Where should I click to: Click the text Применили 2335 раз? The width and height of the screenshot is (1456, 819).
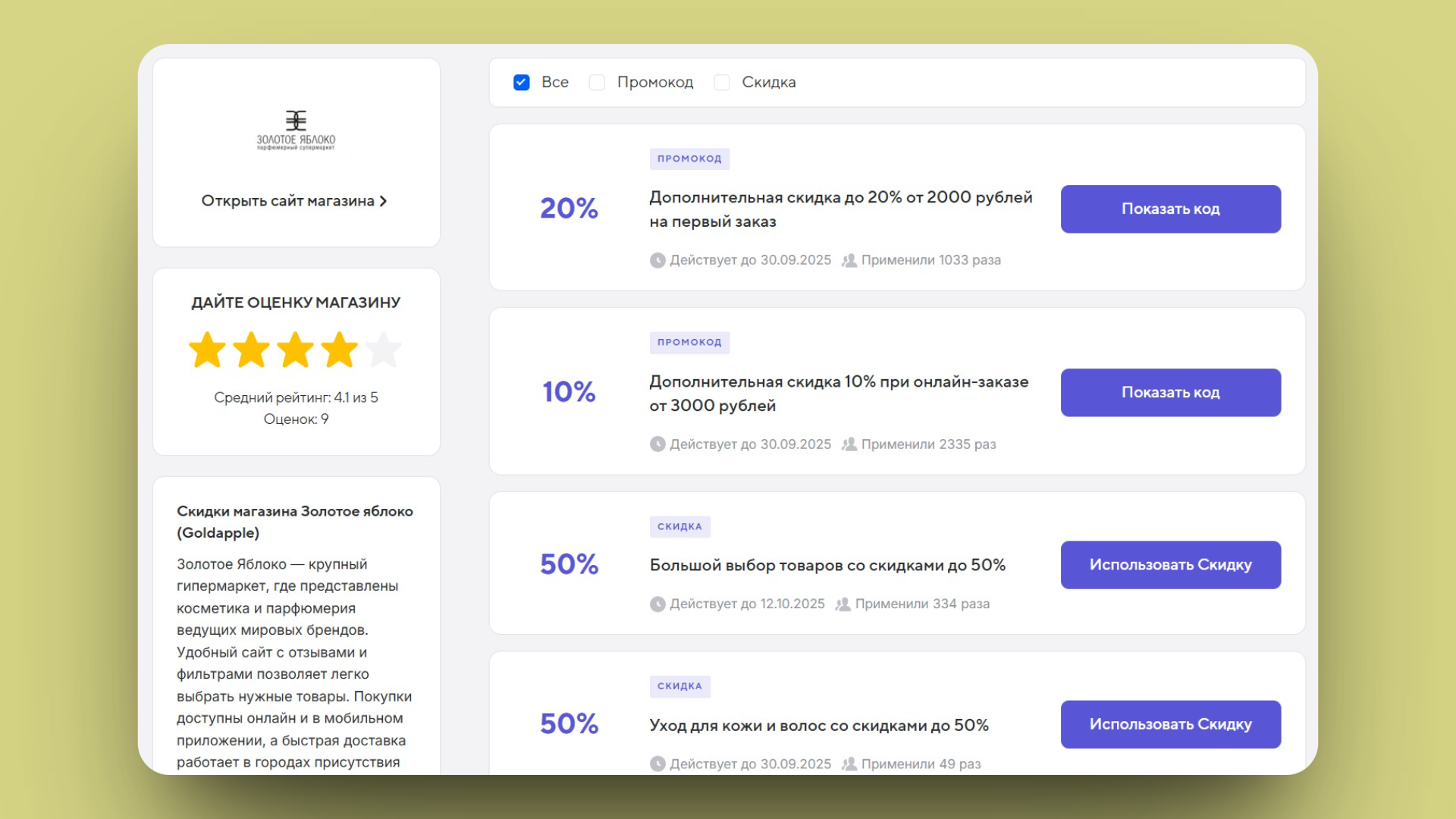tap(928, 444)
